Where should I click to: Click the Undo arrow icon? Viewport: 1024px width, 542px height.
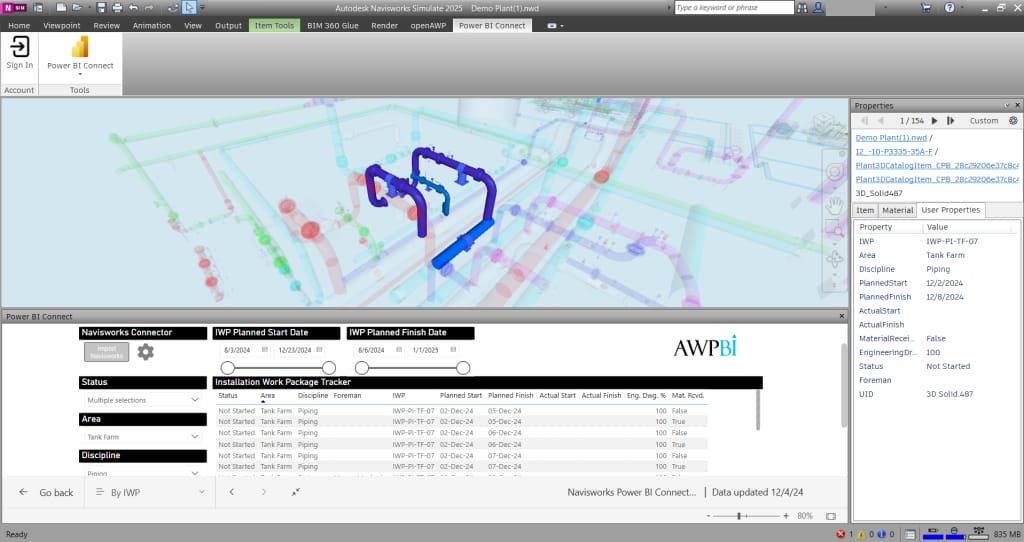pos(134,8)
